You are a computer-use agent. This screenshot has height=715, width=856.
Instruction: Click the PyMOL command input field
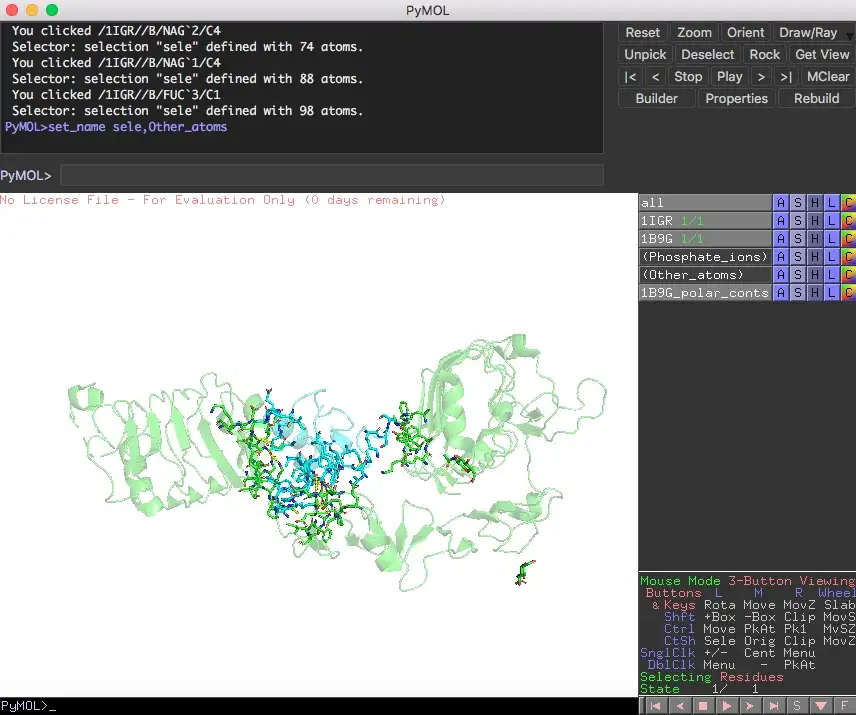click(331, 176)
